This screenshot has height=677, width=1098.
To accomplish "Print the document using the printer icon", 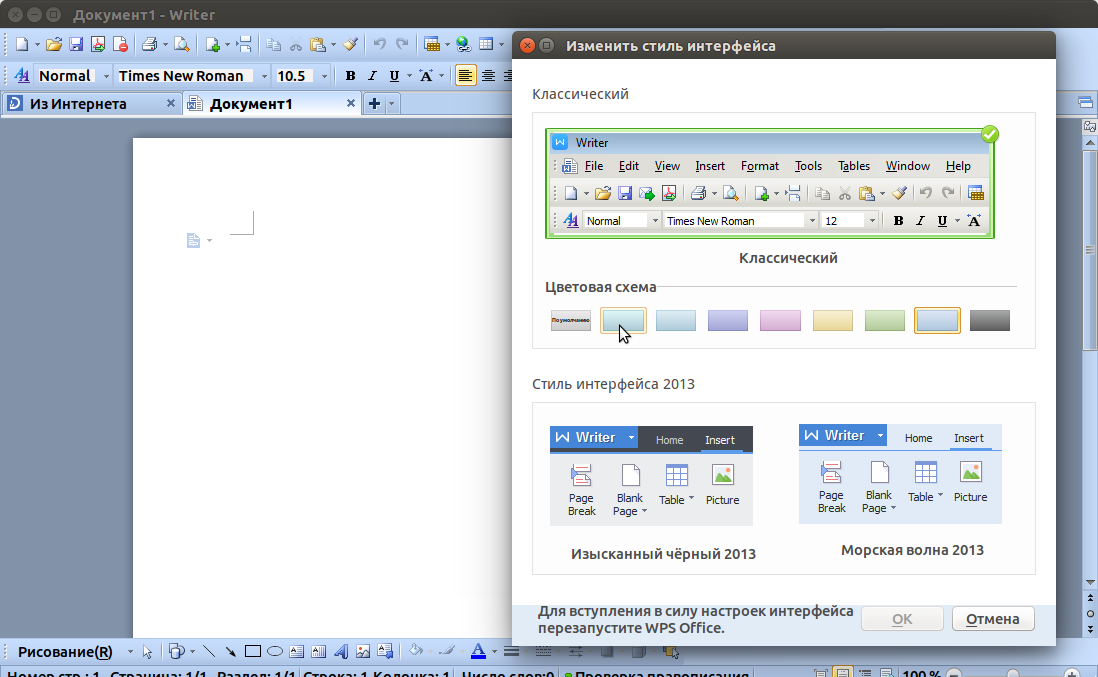I will pyautogui.click(x=149, y=45).
